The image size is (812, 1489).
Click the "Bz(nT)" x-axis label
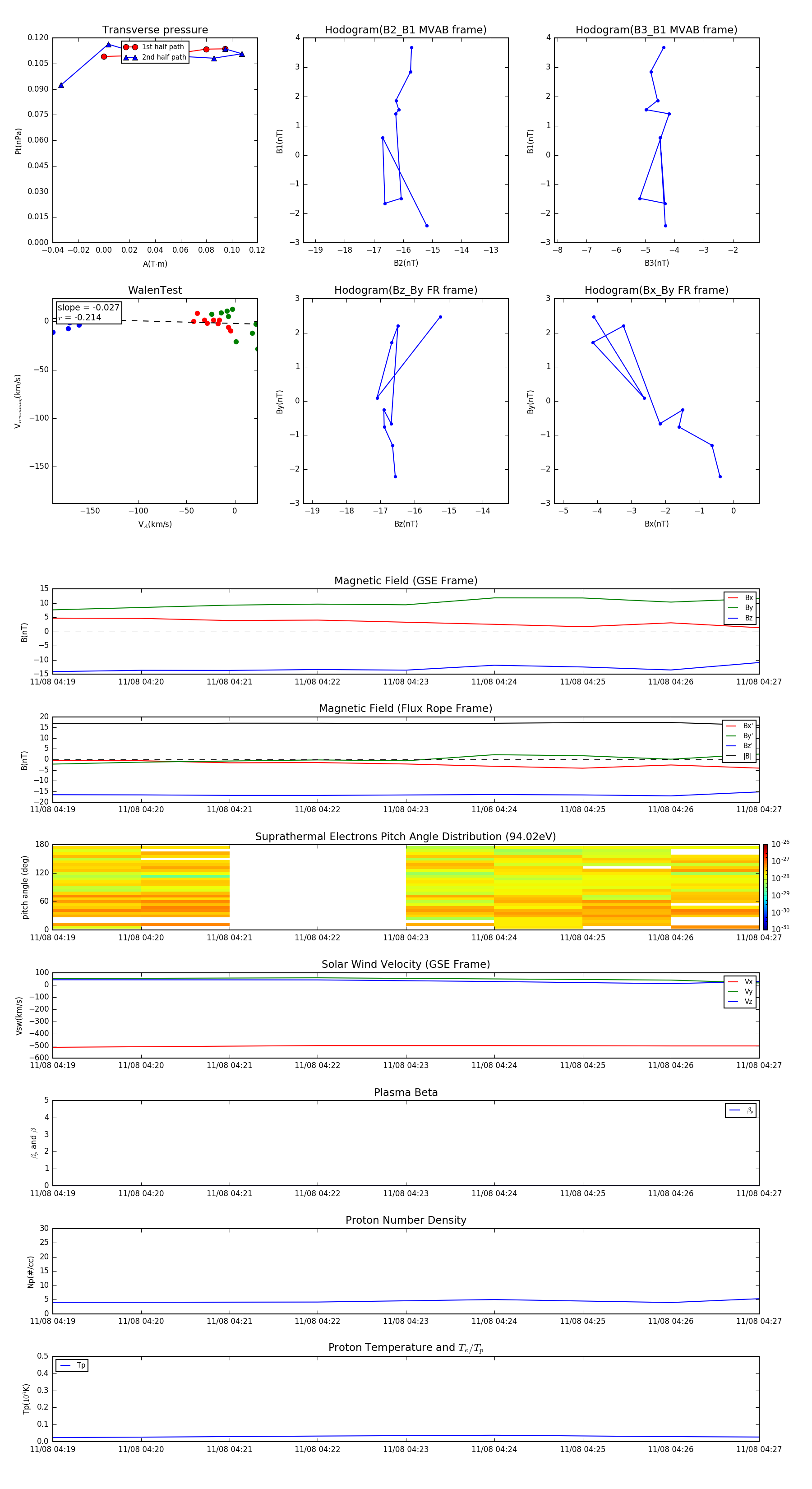pyautogui.click(x=406, y=524)
